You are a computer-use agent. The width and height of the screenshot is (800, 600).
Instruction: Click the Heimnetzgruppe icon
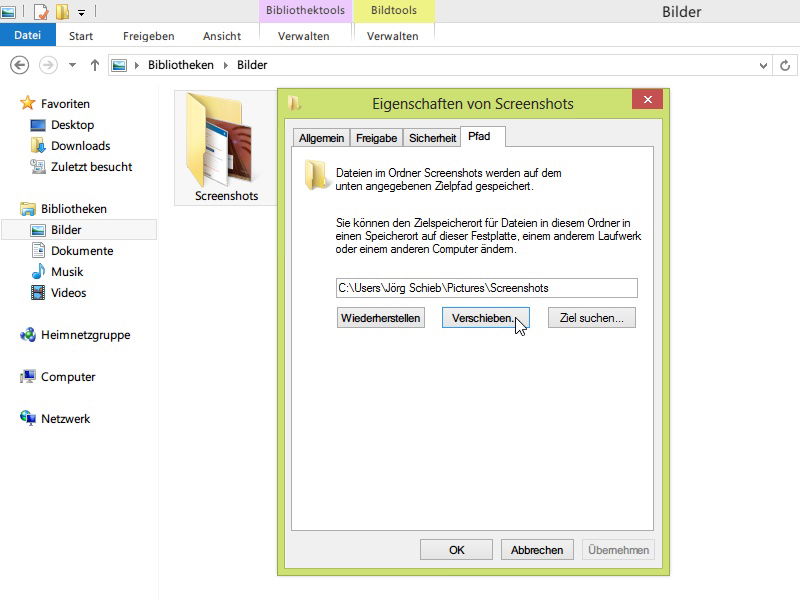point(28,335)
